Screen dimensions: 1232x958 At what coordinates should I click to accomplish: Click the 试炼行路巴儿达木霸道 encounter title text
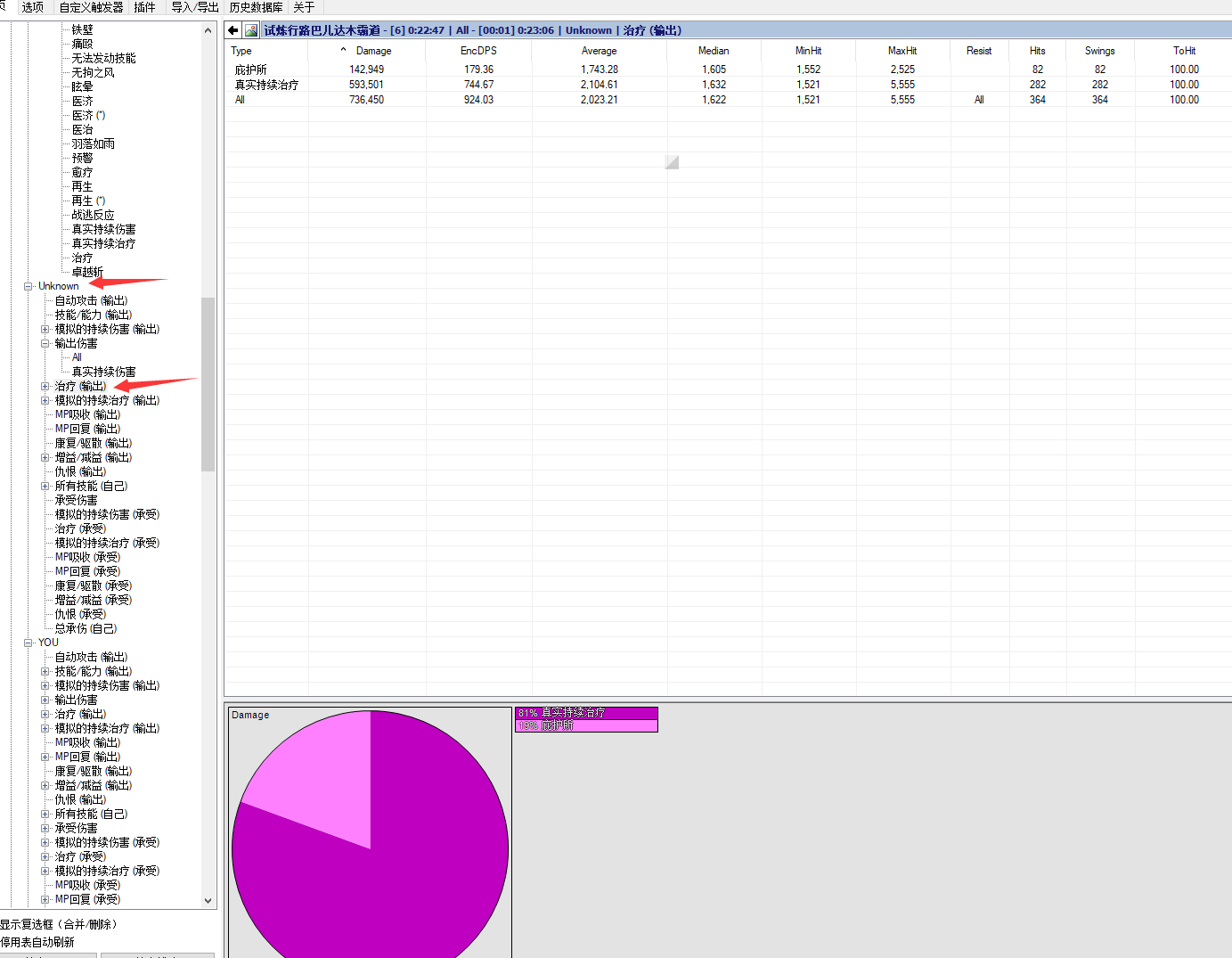click(x=322, y=30)
